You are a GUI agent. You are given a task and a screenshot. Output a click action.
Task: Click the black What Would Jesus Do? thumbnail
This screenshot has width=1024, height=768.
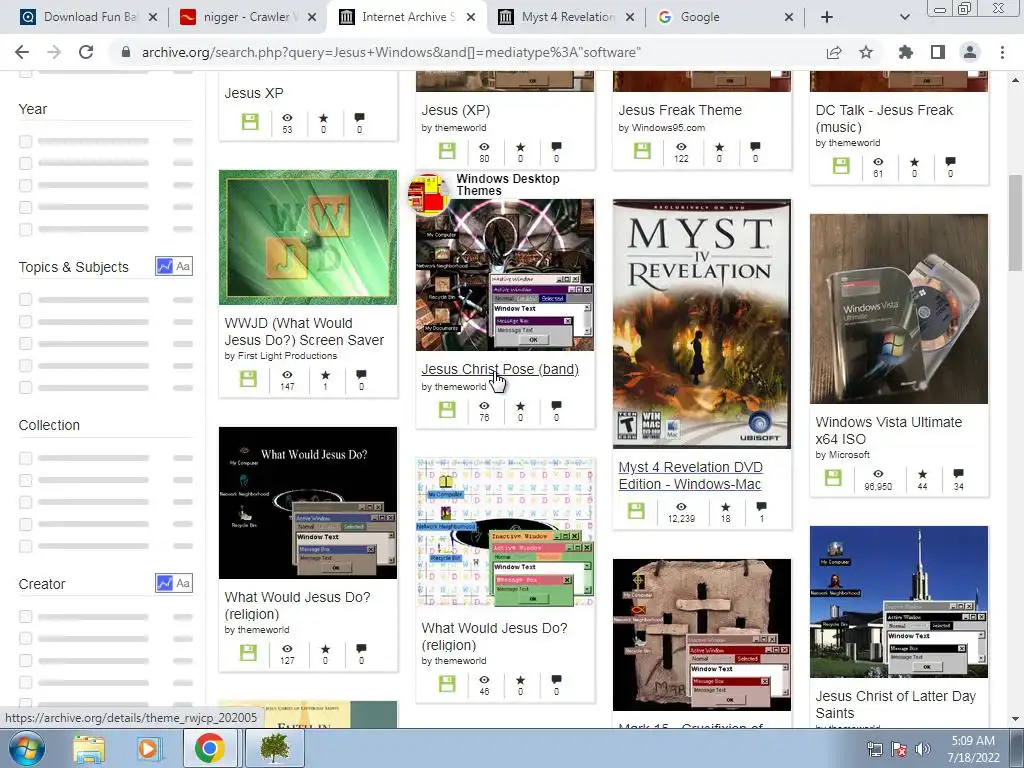coord(308,503)
